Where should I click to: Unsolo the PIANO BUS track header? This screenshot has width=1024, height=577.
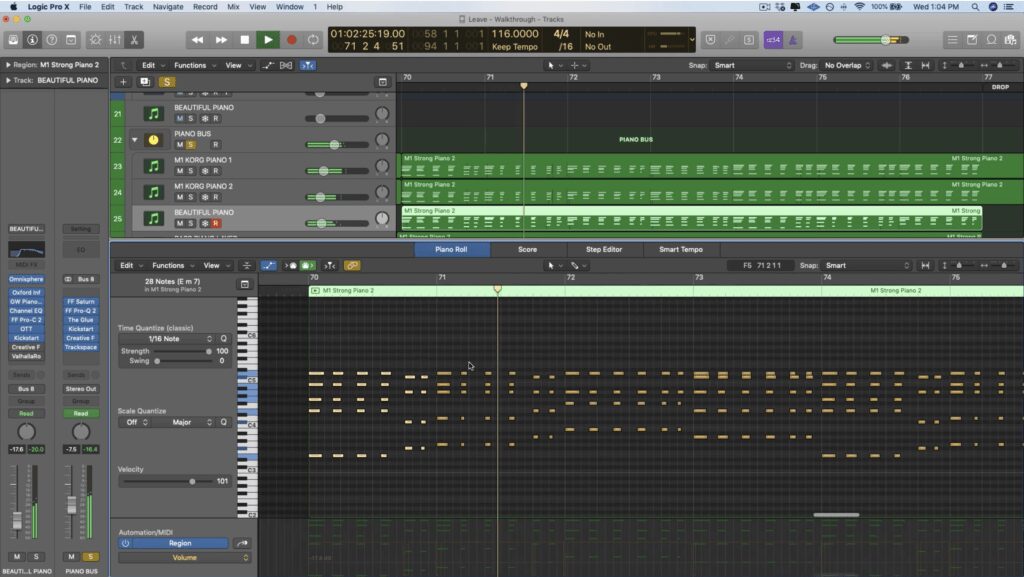click(191, 145)
